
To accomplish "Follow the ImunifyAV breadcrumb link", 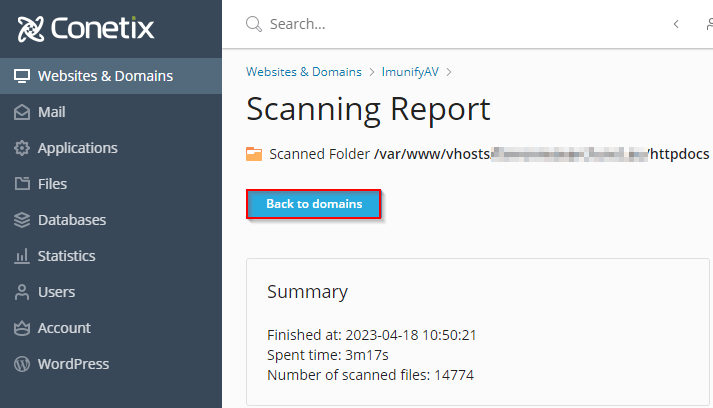I will coord(410,72).
